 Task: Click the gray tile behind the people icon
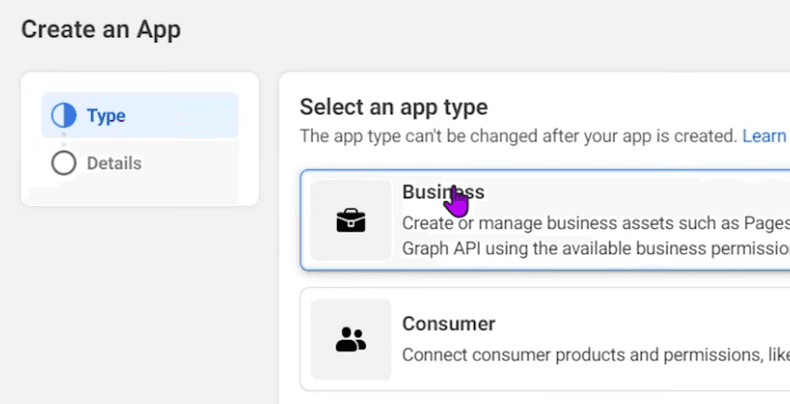point(351,339)
